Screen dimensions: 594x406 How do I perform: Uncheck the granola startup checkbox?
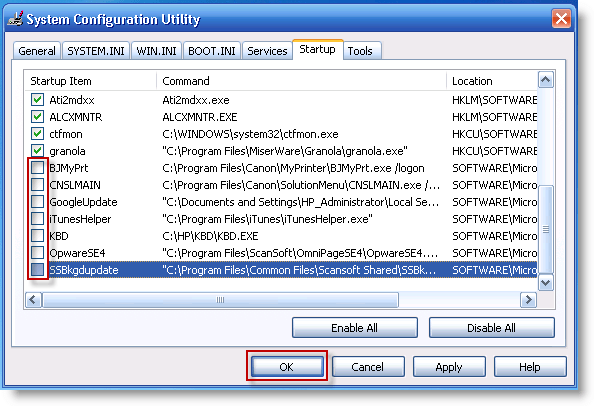pyautogui.click(x=37, y=151)
